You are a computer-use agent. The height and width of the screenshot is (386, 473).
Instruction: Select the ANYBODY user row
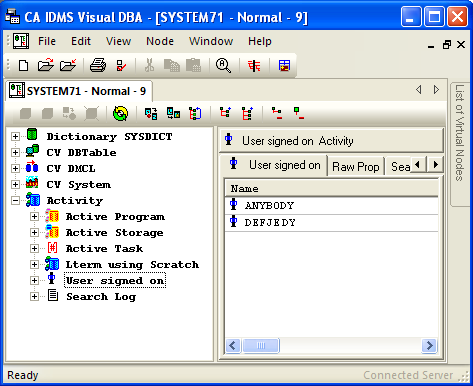click(x=332, y=206)
